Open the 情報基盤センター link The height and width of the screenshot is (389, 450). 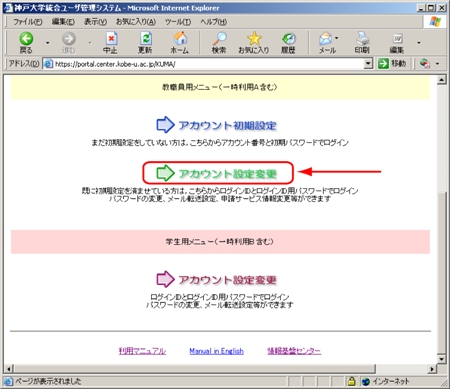[x=294, y=351]
